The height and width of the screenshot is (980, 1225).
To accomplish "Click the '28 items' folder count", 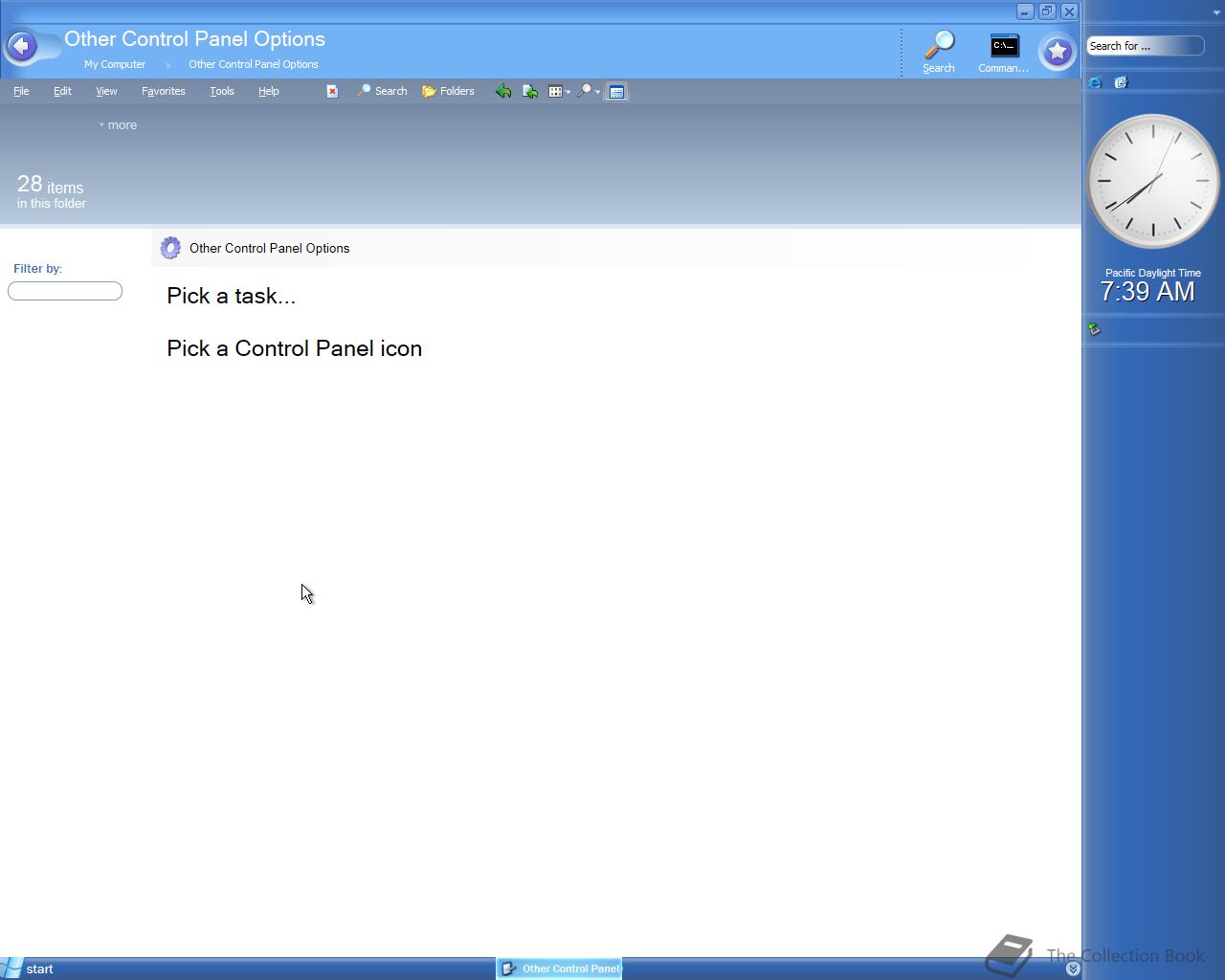I will 51,185.
